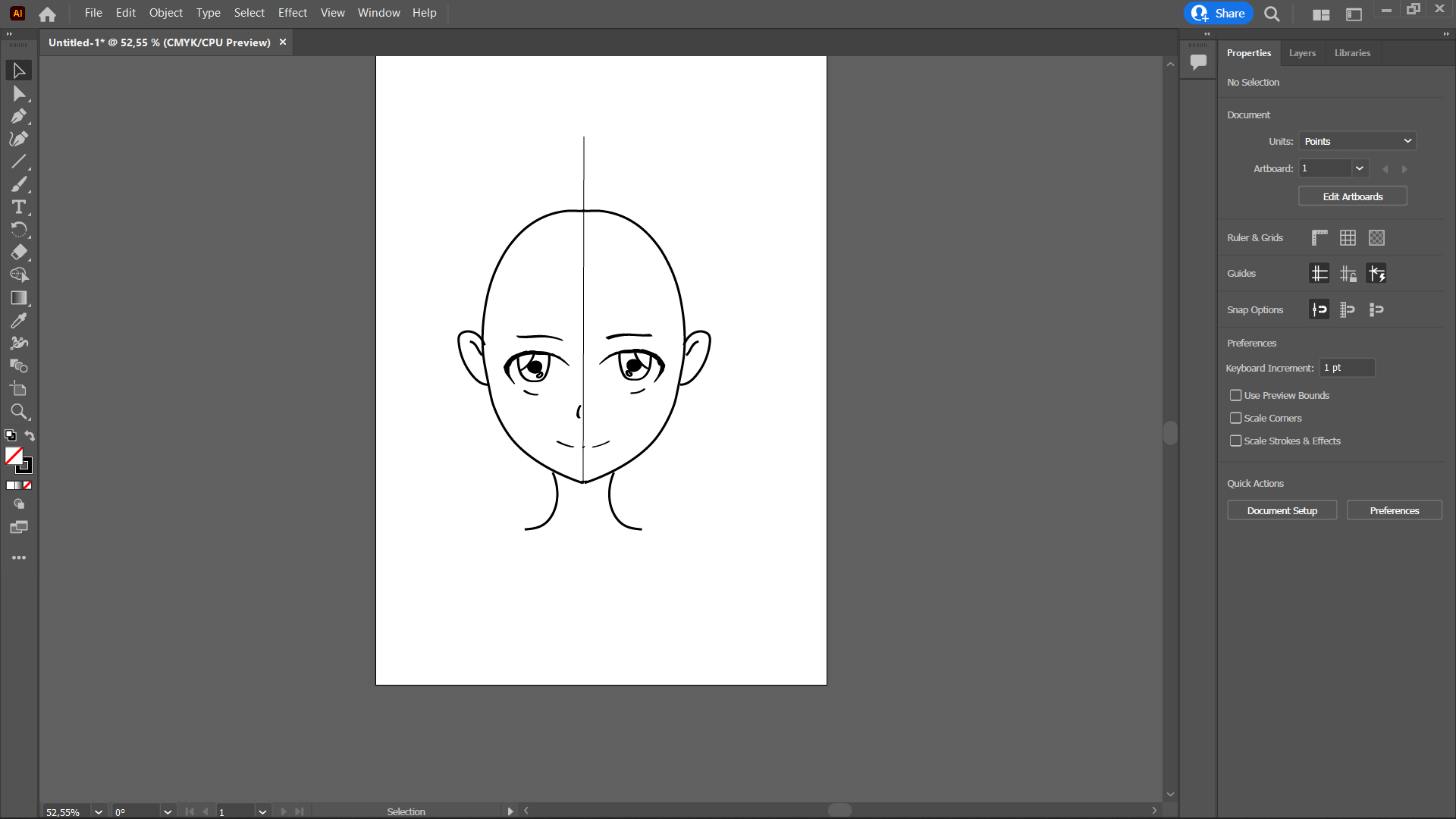Show the transparency grid icon

(x=1376, y=238)
